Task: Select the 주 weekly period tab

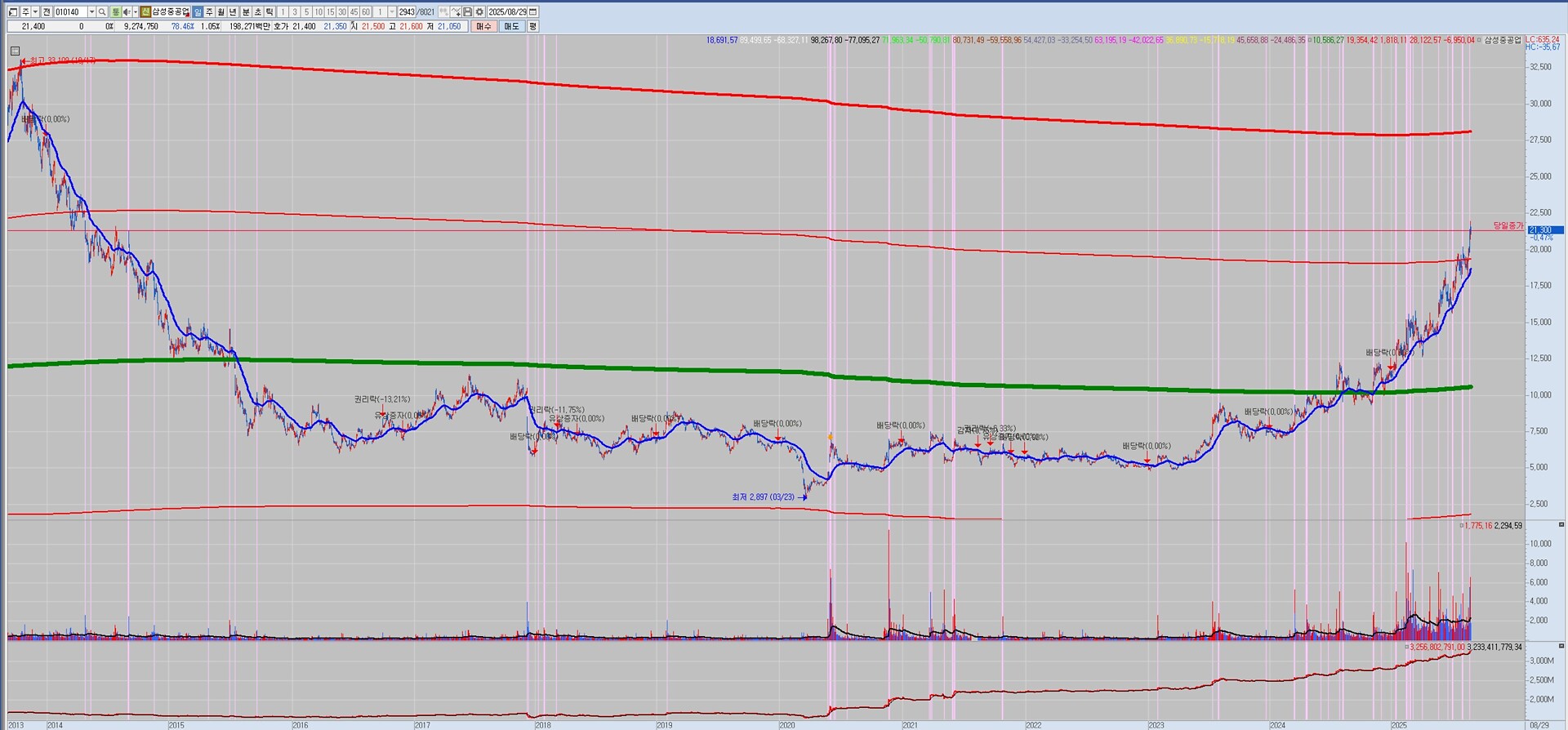Action: [210, 12]
